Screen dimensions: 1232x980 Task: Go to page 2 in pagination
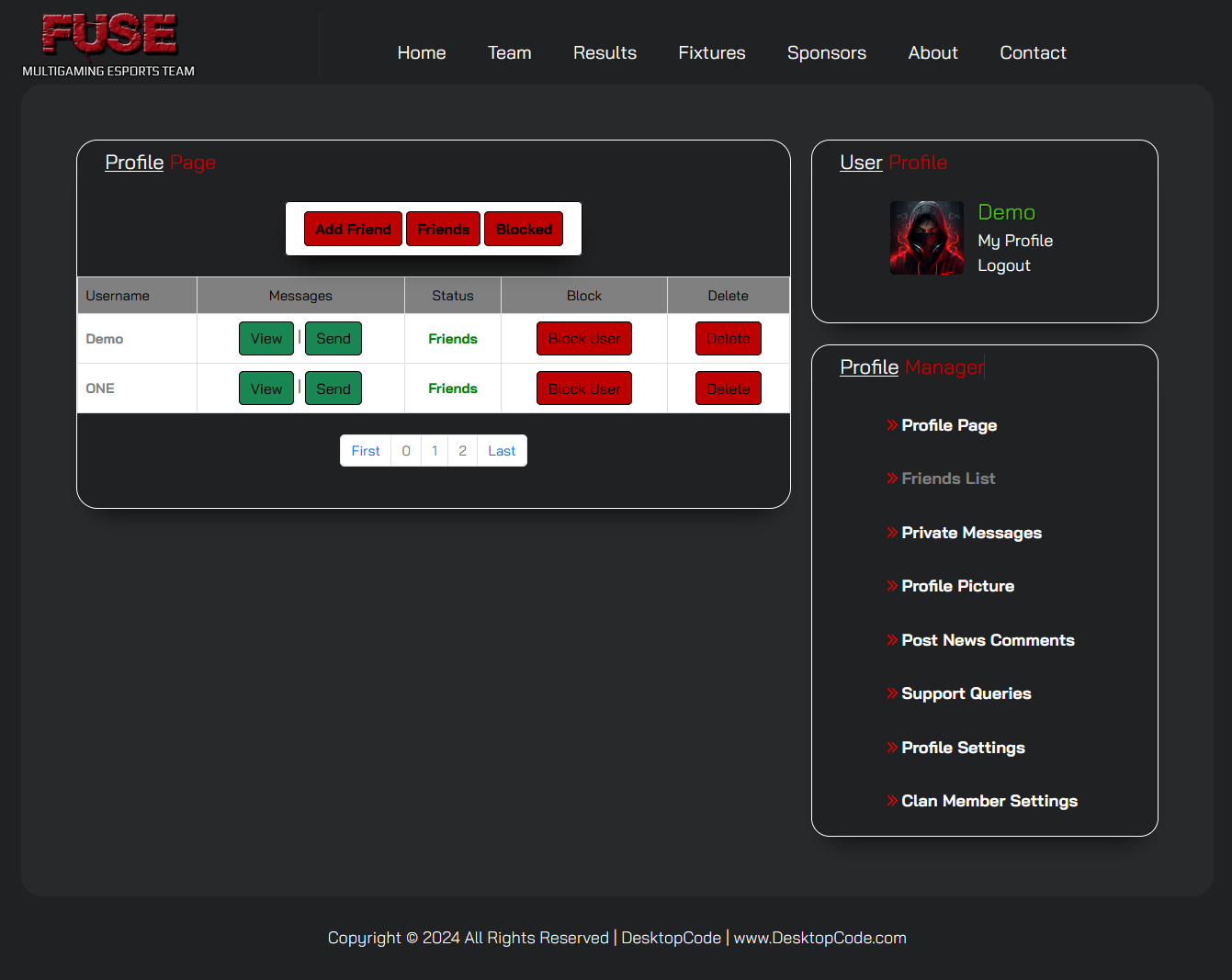tap(462, 451)
